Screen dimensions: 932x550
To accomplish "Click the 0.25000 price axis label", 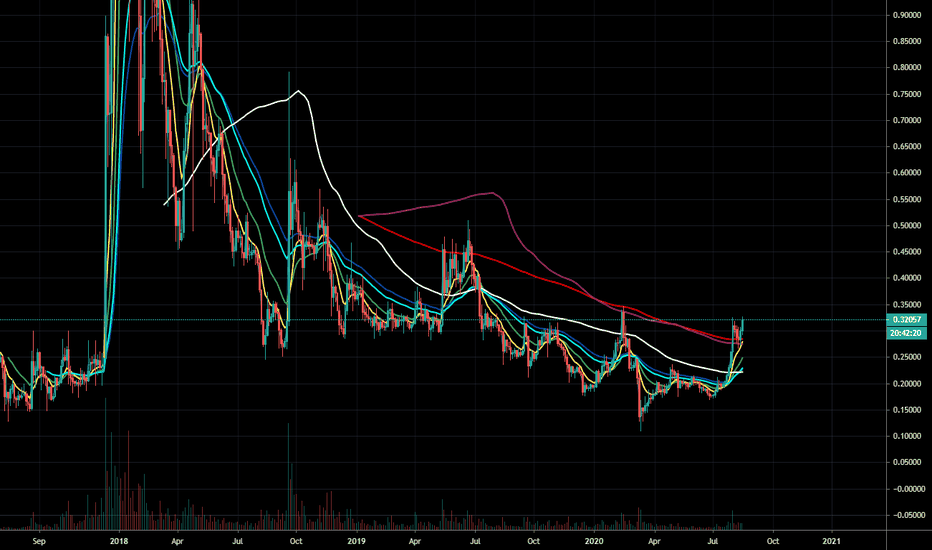I will (x=908, y=357).
